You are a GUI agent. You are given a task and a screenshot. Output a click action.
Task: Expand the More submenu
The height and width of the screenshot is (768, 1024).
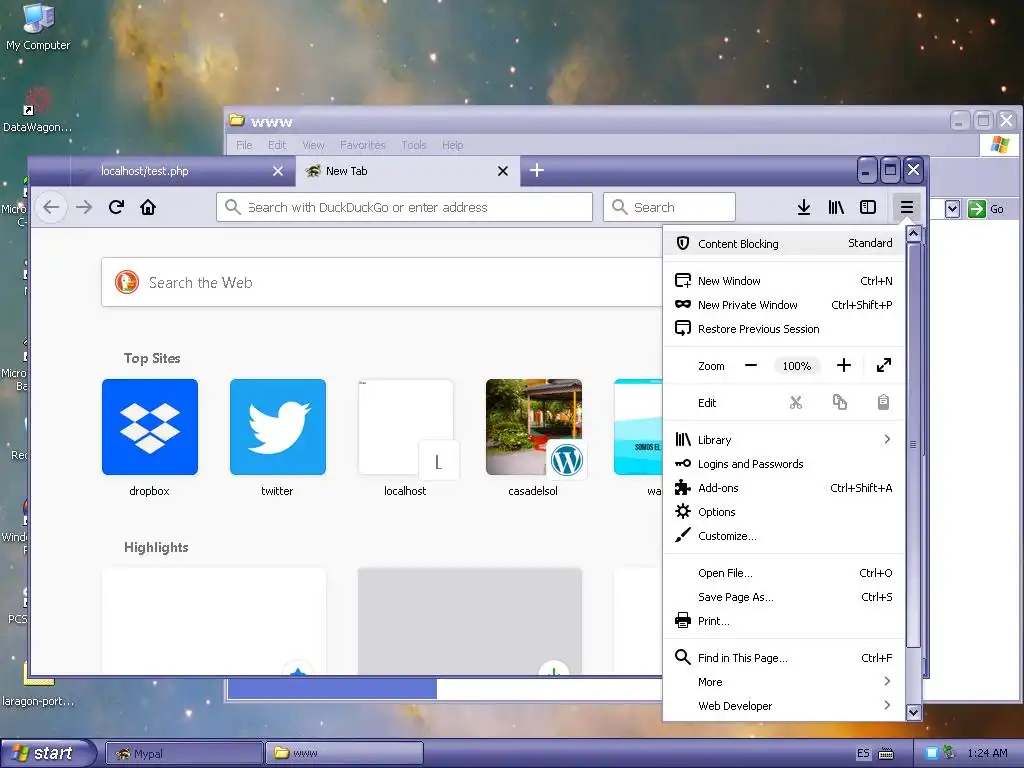click(784, 682)
